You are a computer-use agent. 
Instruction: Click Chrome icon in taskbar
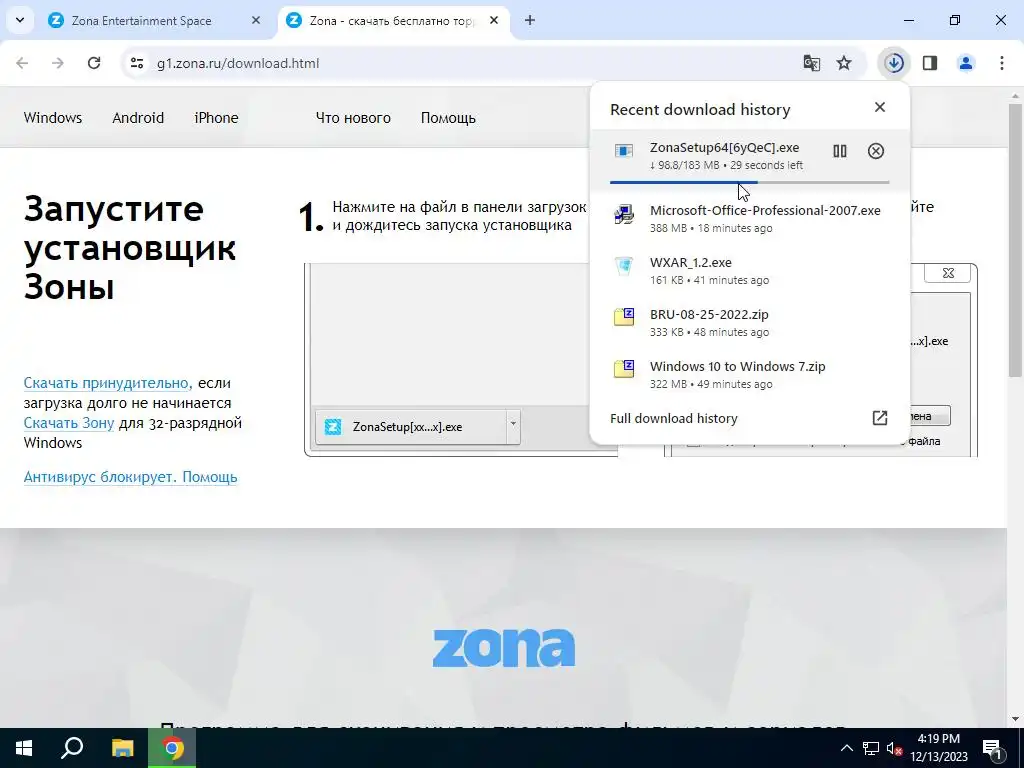[172, 748]
